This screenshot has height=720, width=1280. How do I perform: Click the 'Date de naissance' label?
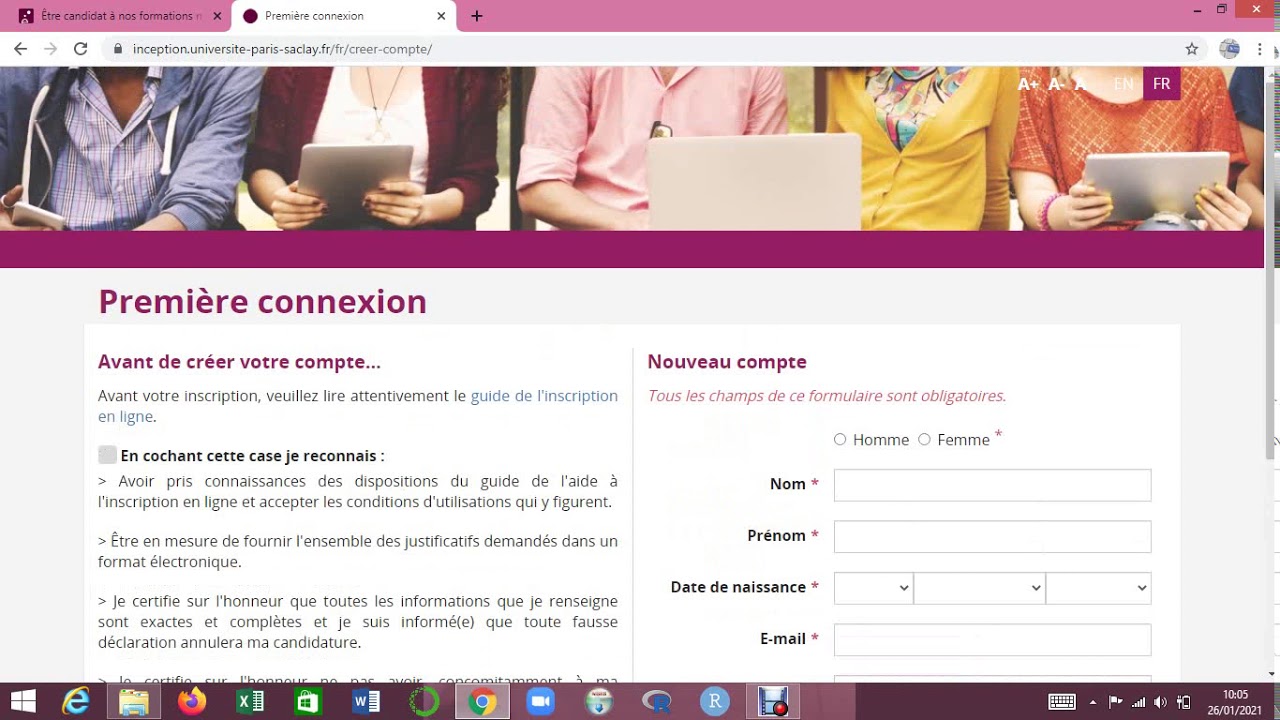tap(738, 587)
